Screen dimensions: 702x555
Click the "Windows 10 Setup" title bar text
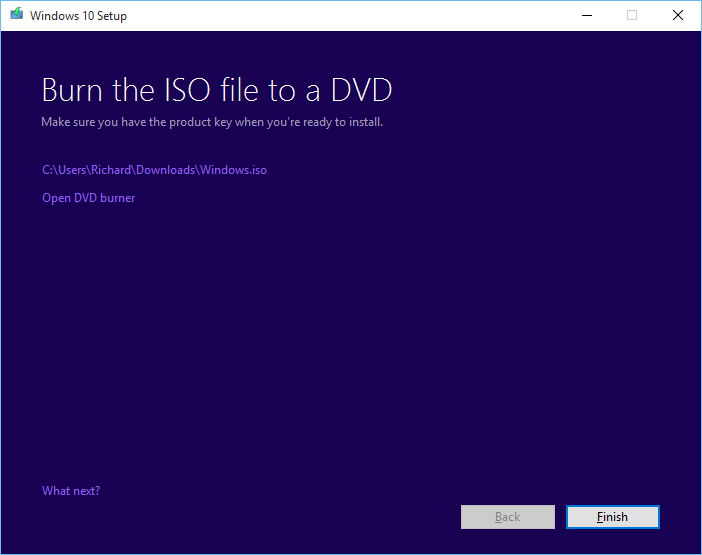click(78, 16)
